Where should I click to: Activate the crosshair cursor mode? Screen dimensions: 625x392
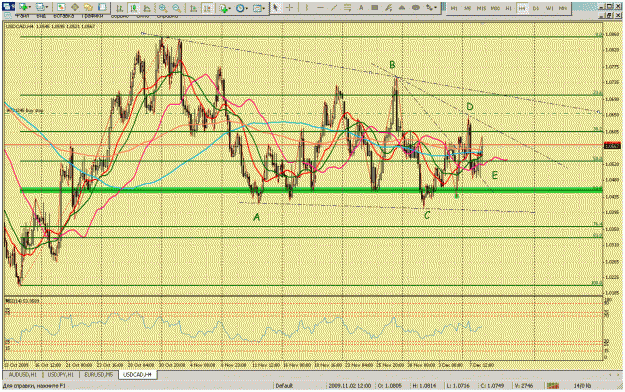pyautogui.click(x=289, y=8)
